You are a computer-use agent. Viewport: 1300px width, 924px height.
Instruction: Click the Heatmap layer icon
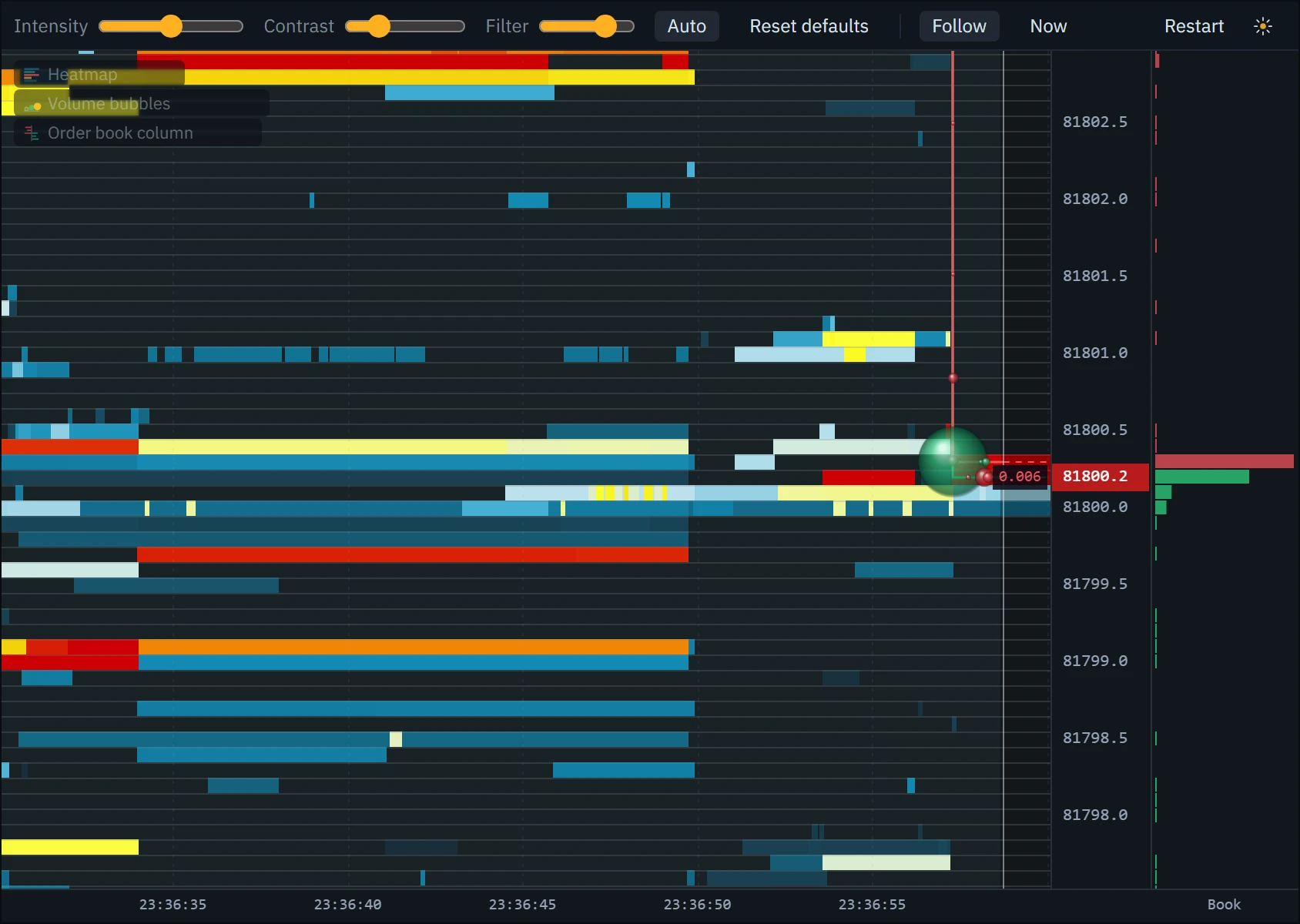(32, 75)
